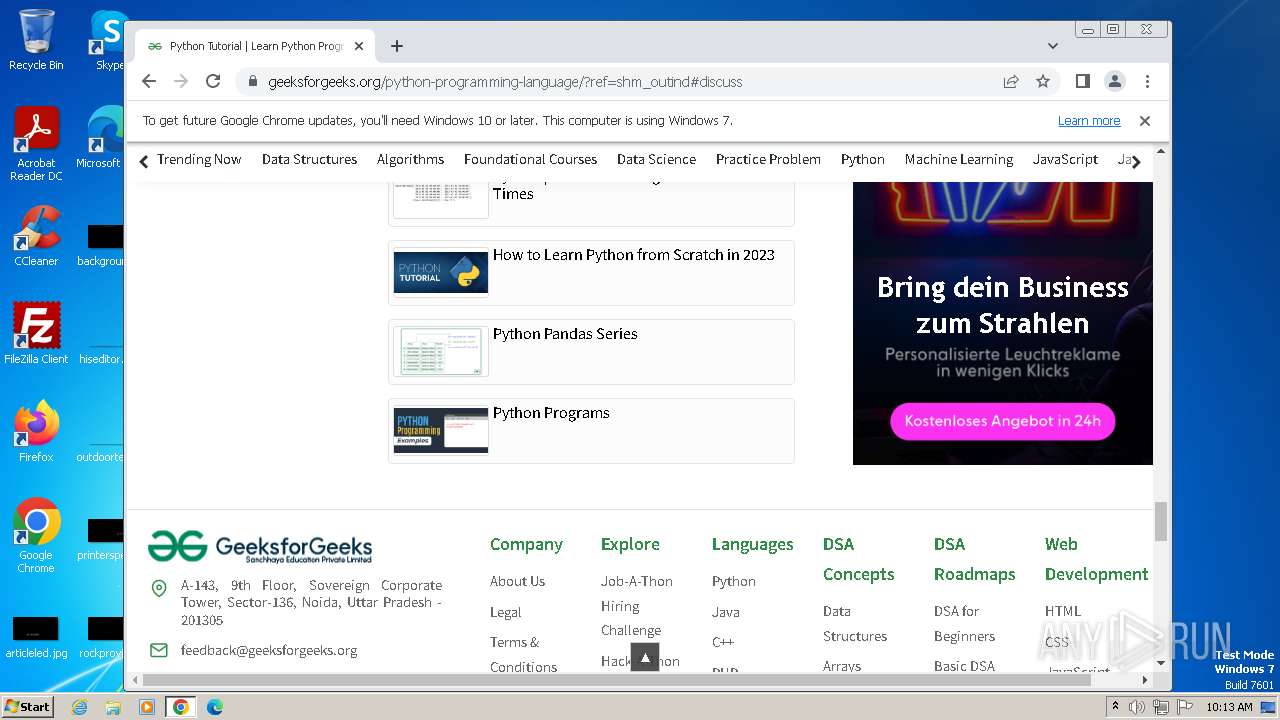
Task: Open Edge from the taskbar
Action: [215, 707]
